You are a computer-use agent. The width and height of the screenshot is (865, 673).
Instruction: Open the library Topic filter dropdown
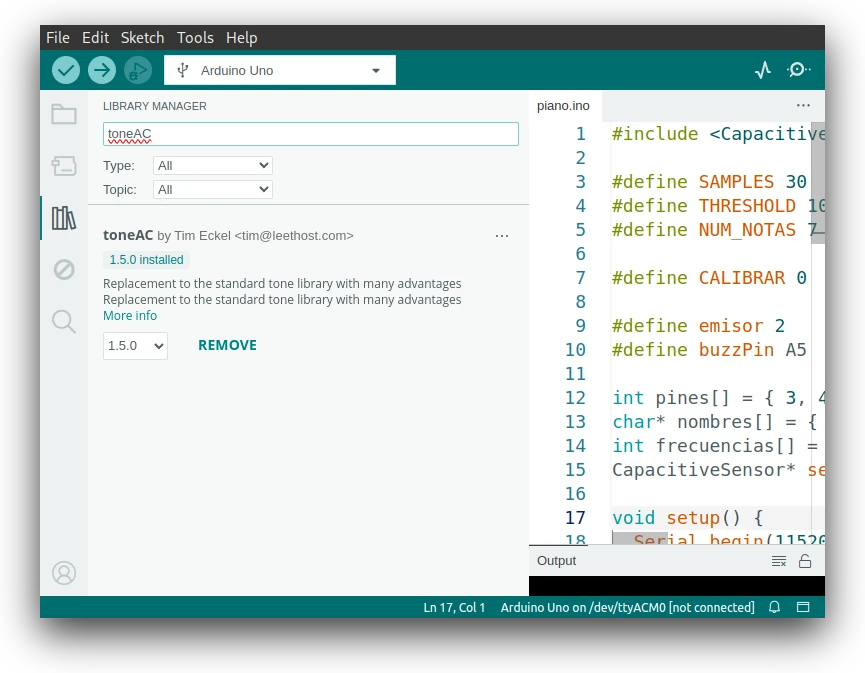(x=213, y=189)
